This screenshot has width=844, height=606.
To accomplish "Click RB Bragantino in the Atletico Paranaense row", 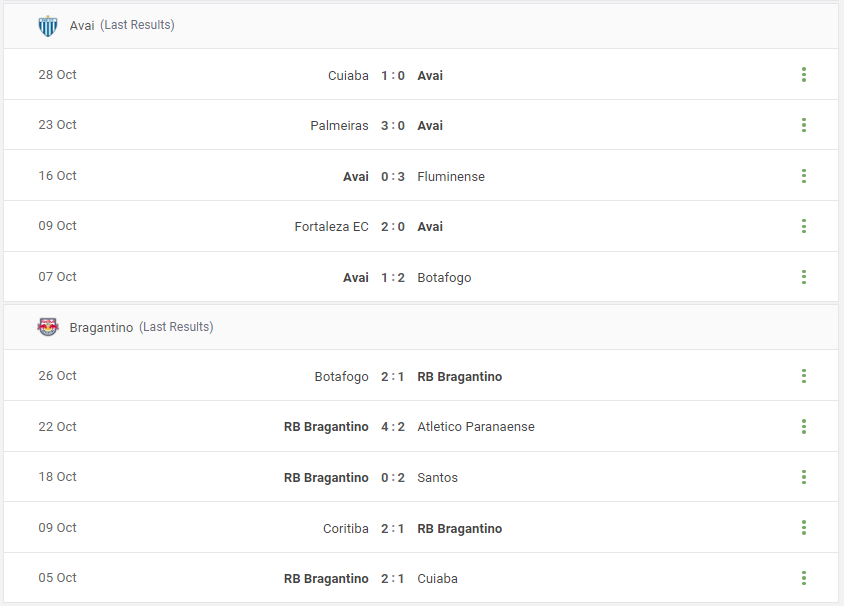I will coord(326,427).
